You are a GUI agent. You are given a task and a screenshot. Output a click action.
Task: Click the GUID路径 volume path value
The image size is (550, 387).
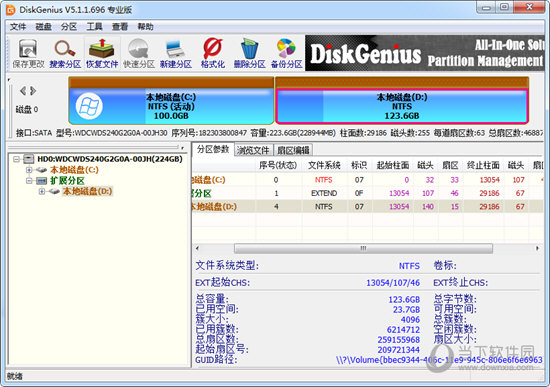click(x=439, y=360)
